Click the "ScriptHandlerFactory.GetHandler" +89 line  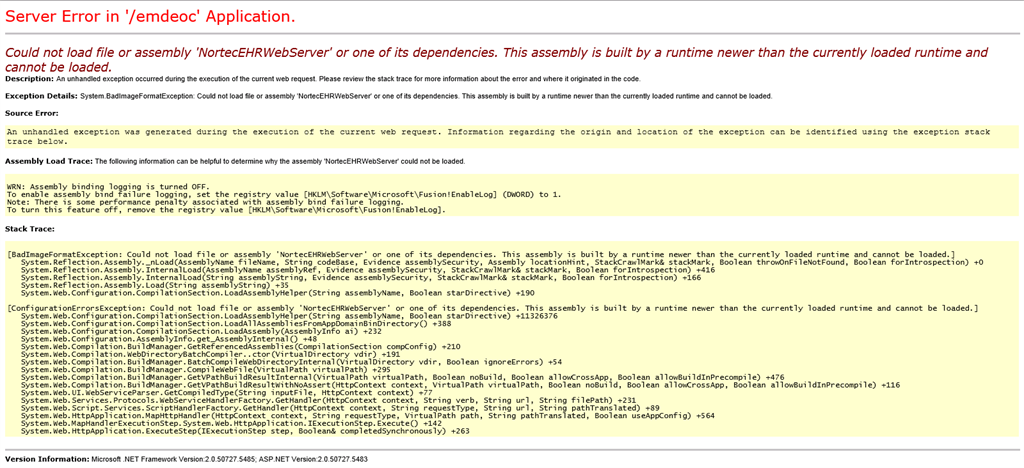[x=340, y=409]
